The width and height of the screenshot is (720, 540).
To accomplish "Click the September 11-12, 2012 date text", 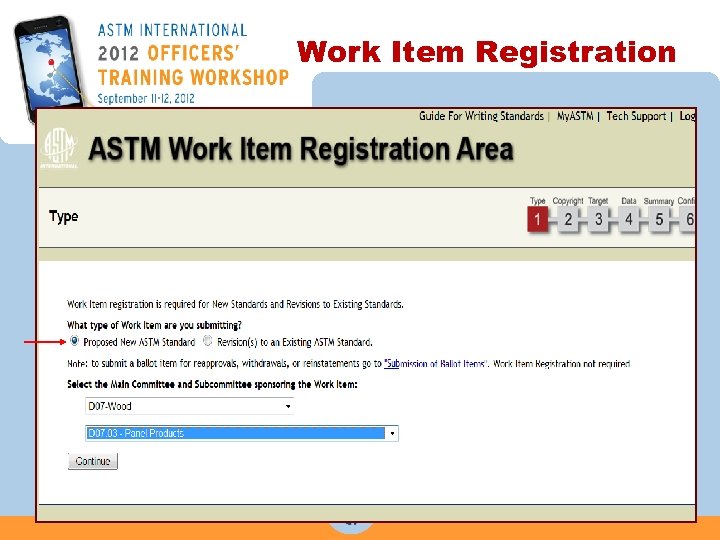I will 146,98.
